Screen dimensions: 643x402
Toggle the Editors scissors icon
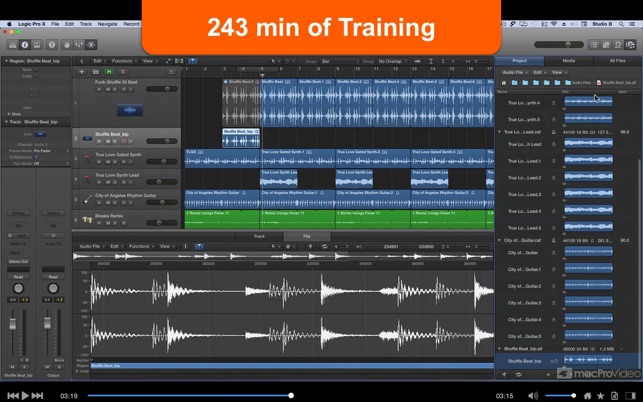click(x=91, y=45)
